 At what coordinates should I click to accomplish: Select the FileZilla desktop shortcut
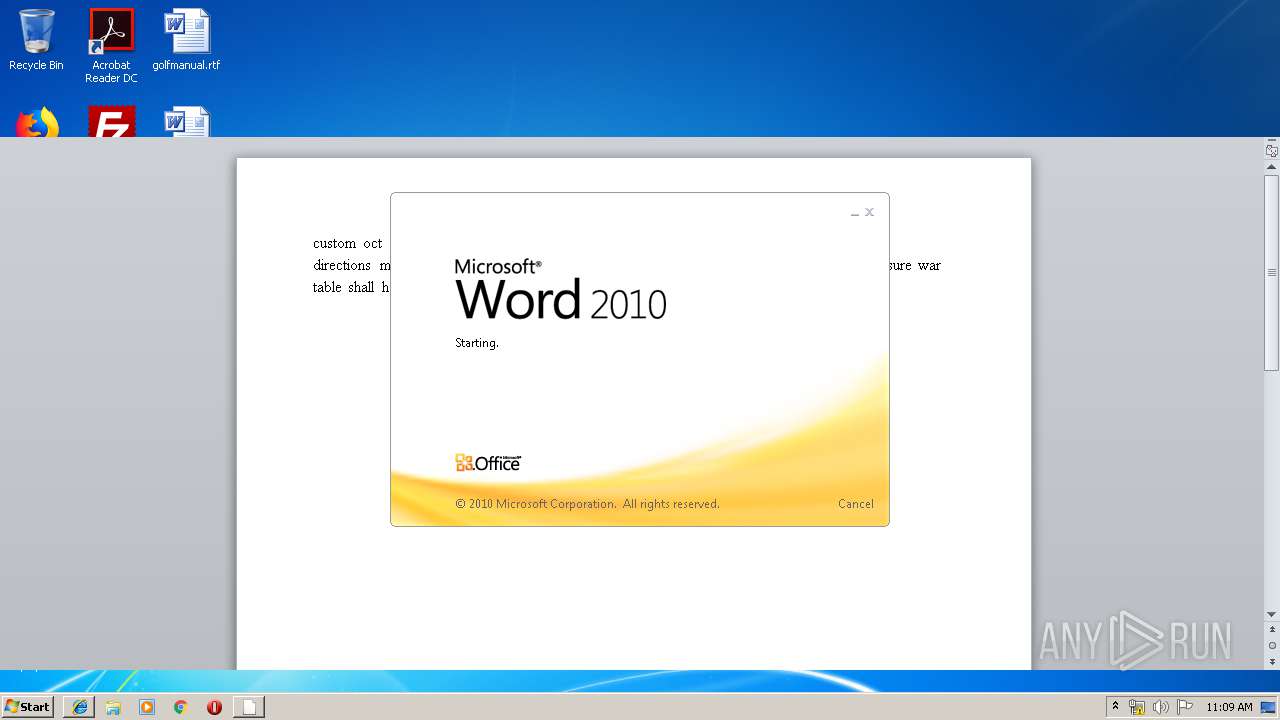click(111, 122)
